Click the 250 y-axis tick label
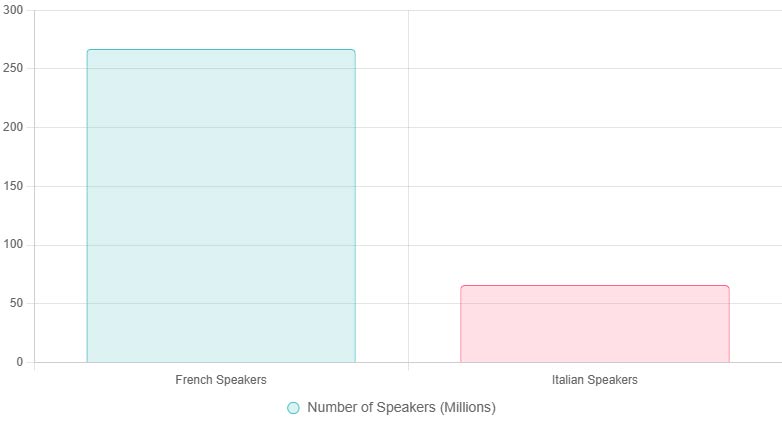This screenshot has width=782, height=425. click(13, 69)
